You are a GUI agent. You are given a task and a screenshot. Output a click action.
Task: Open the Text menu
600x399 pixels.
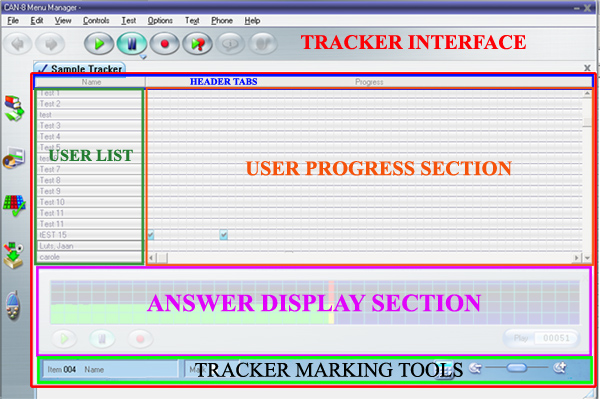192,21
